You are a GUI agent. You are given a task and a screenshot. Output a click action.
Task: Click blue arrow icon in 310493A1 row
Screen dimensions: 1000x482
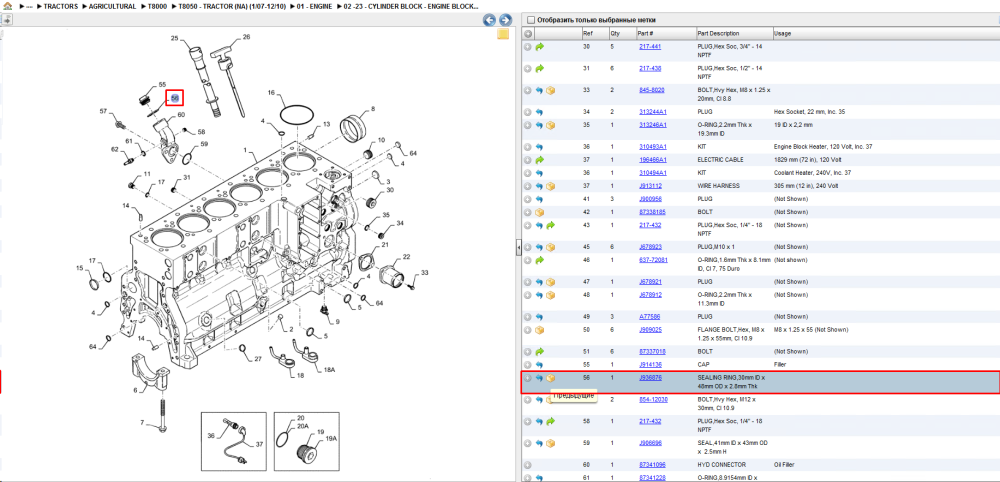tap(540, 147)
